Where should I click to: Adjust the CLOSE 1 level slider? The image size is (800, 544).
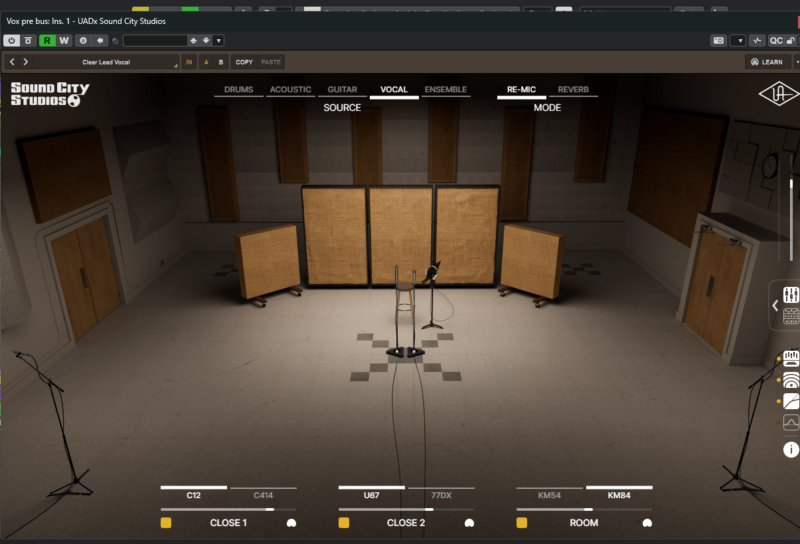(229, 509)
